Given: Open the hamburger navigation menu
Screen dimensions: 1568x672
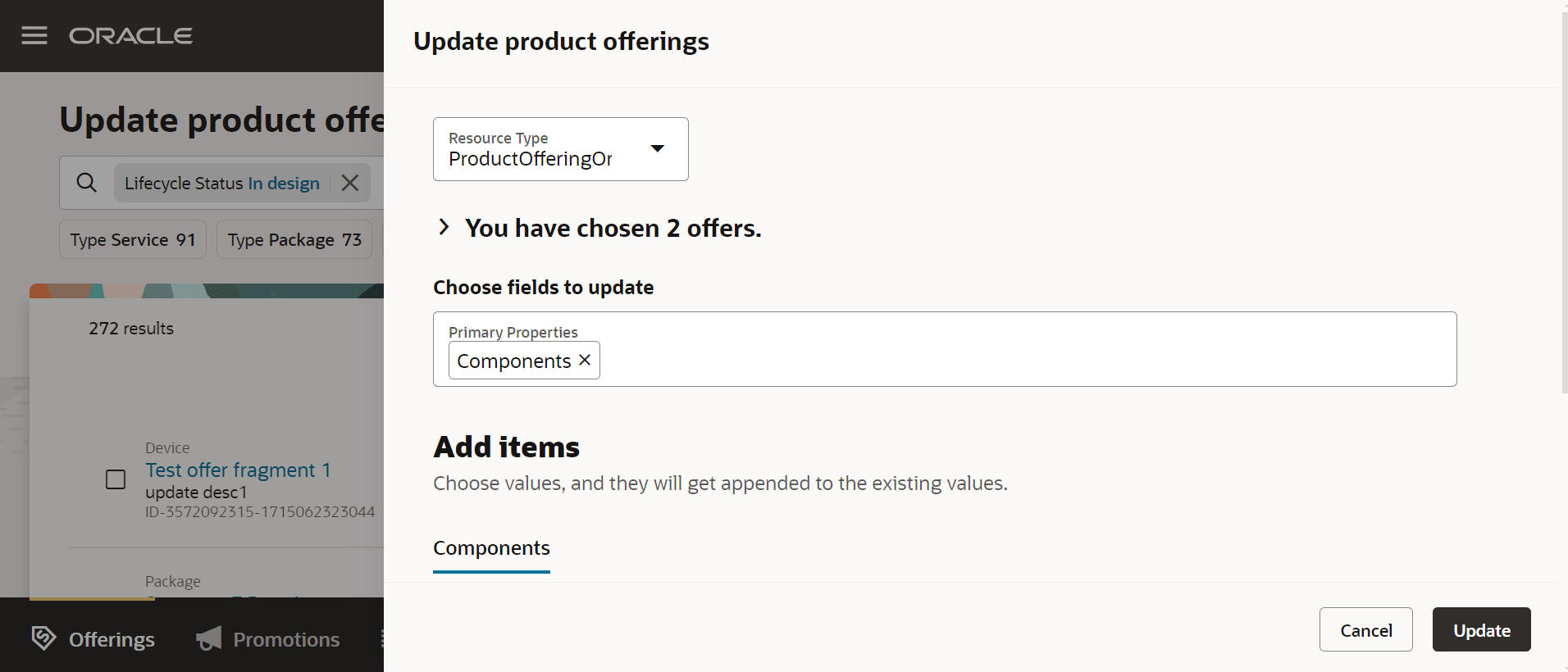Looking at the screenshot, I should (34, 35).
